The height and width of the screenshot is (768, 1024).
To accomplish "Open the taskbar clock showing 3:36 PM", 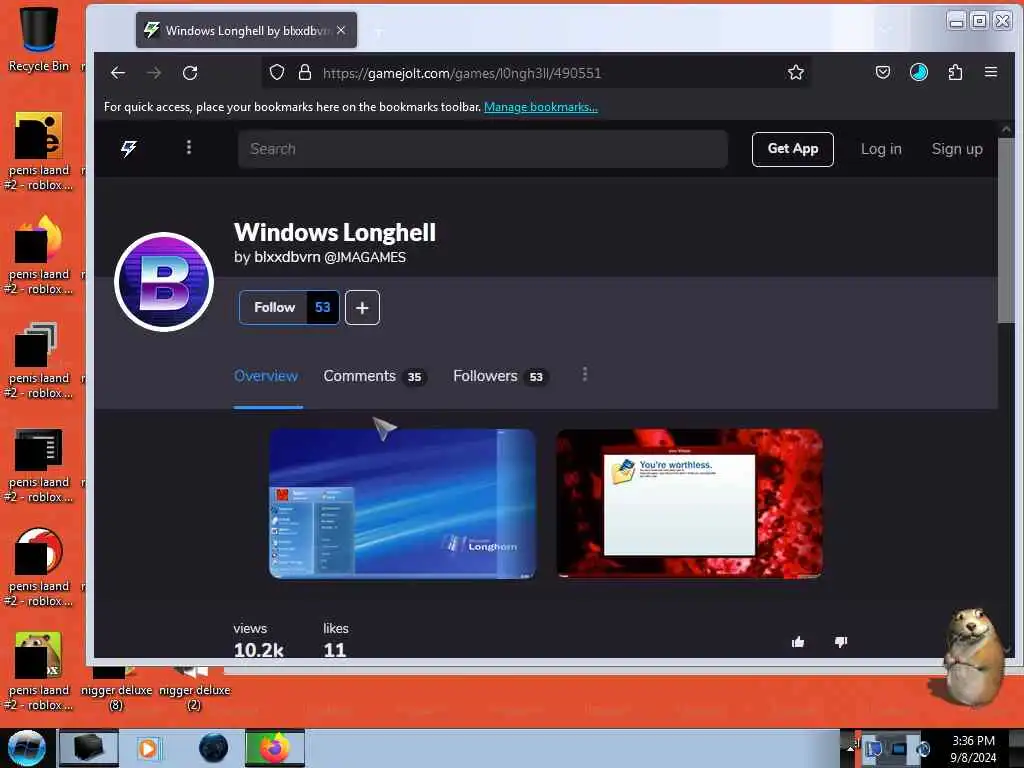I will point(973,749).
